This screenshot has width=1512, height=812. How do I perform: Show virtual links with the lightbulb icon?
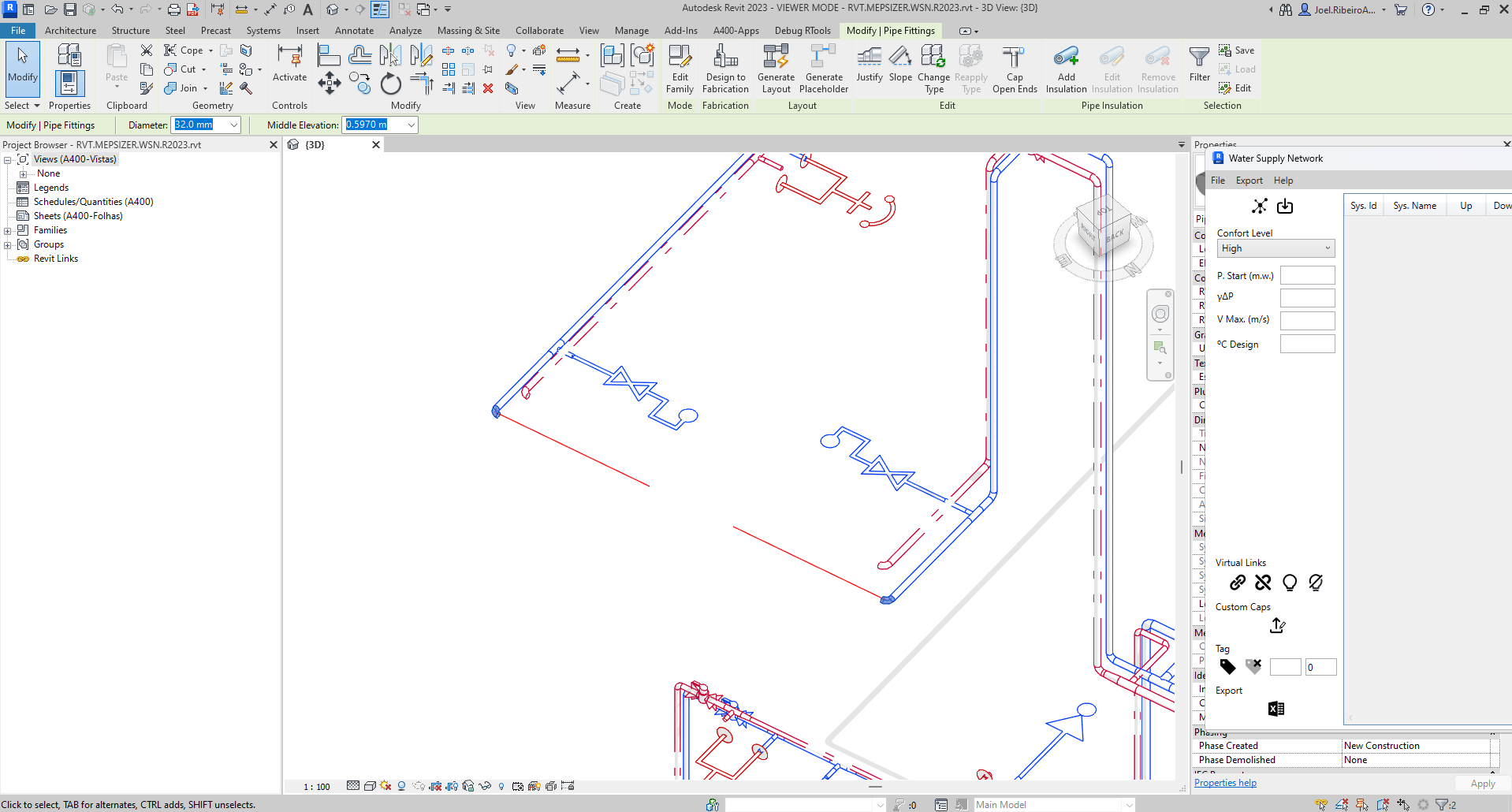1290,583
